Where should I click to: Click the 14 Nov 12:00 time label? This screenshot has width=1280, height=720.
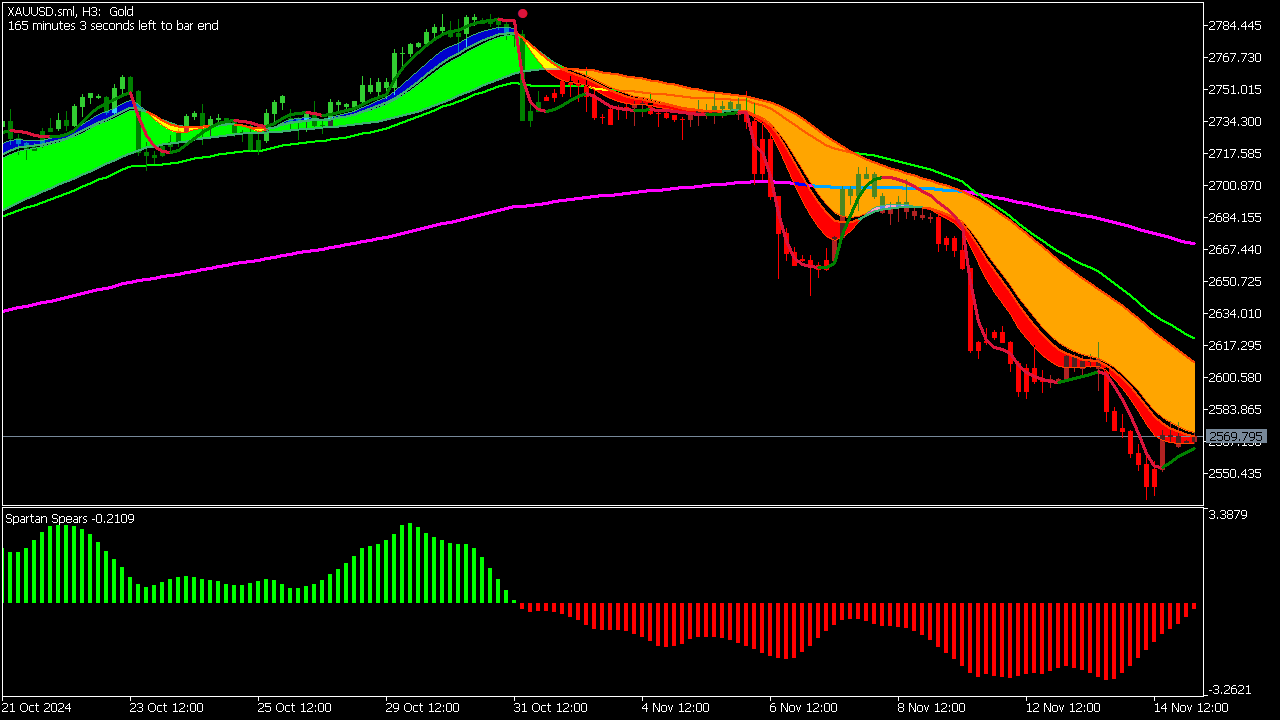pos(1191,707)
